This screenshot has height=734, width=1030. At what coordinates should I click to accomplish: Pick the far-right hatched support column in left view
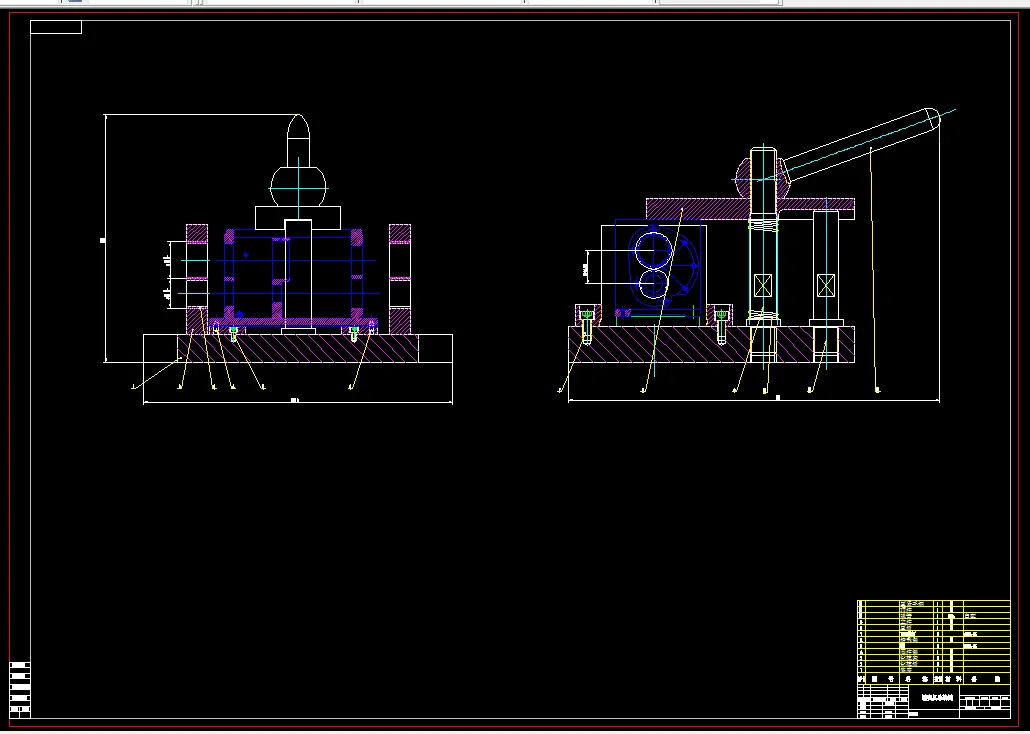(400, 279)
